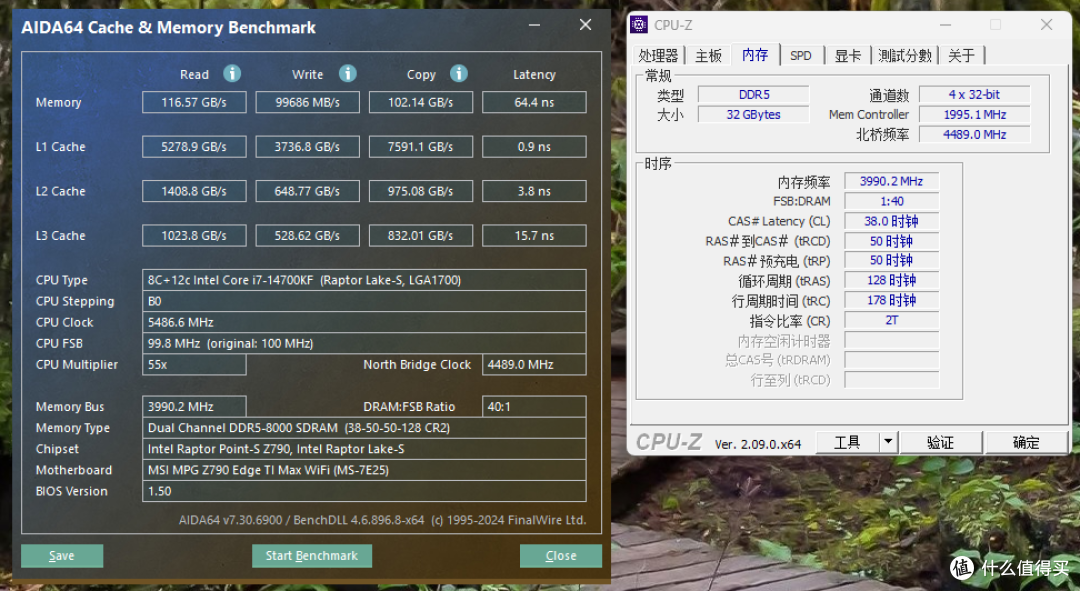Click the L1 Cache Copy value 7591.1 GB/s
This screenshot has height=591, width=1080.
(421, 147)
